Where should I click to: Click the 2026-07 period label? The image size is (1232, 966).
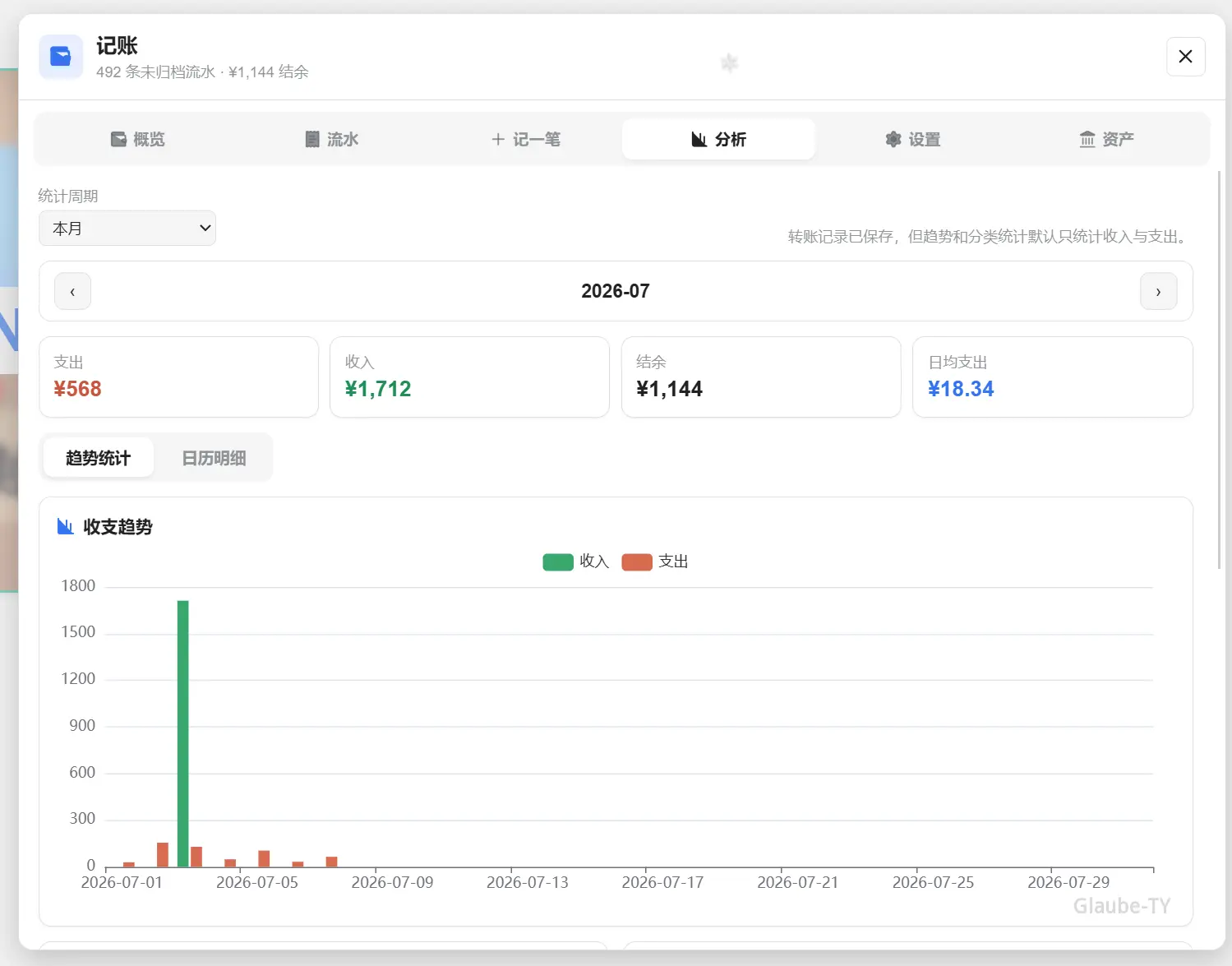[x=616, y=291]
